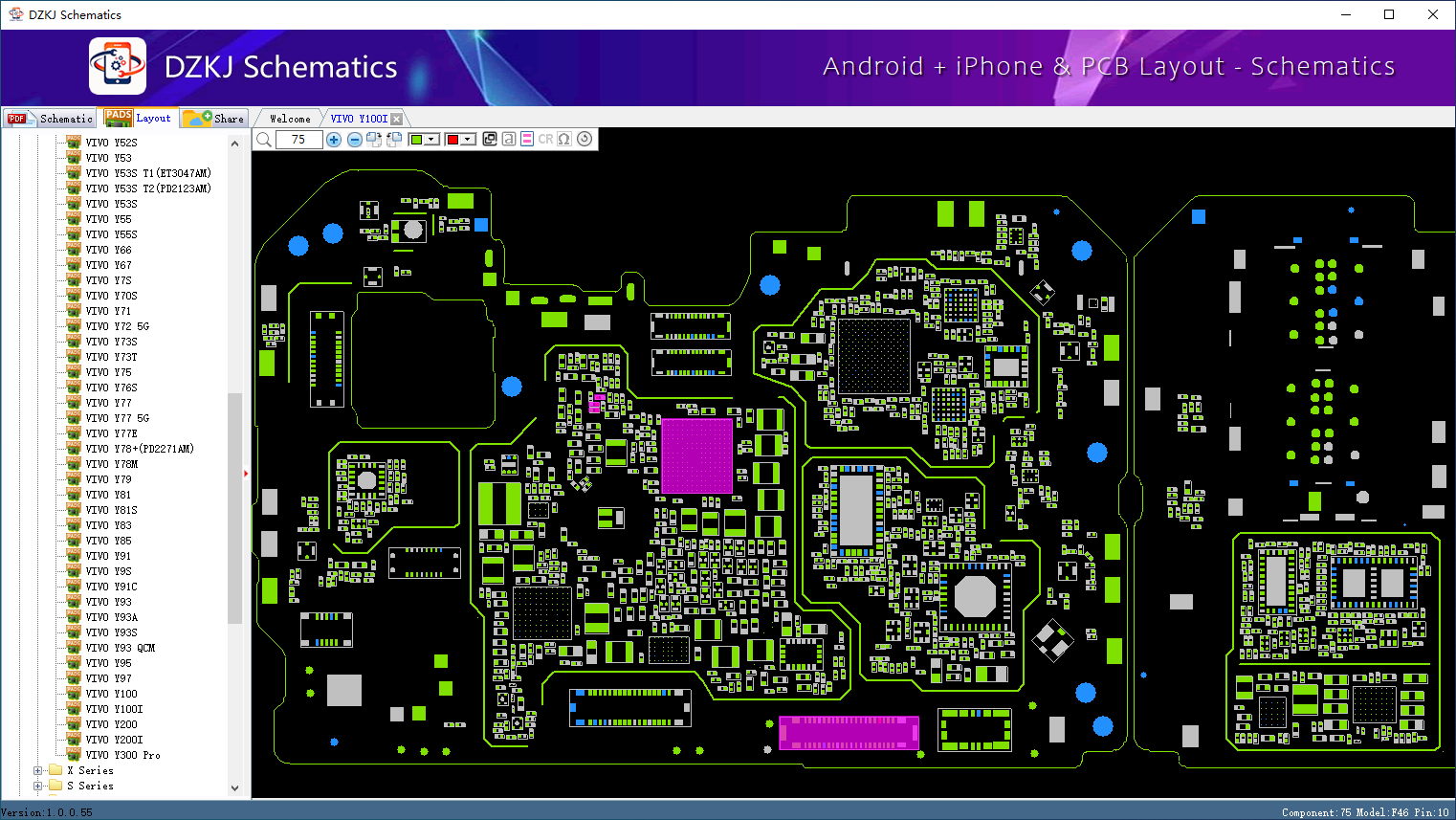The image size is (1456, 820).
Task: Open the Share tab
Action: (x=214, y=119)
